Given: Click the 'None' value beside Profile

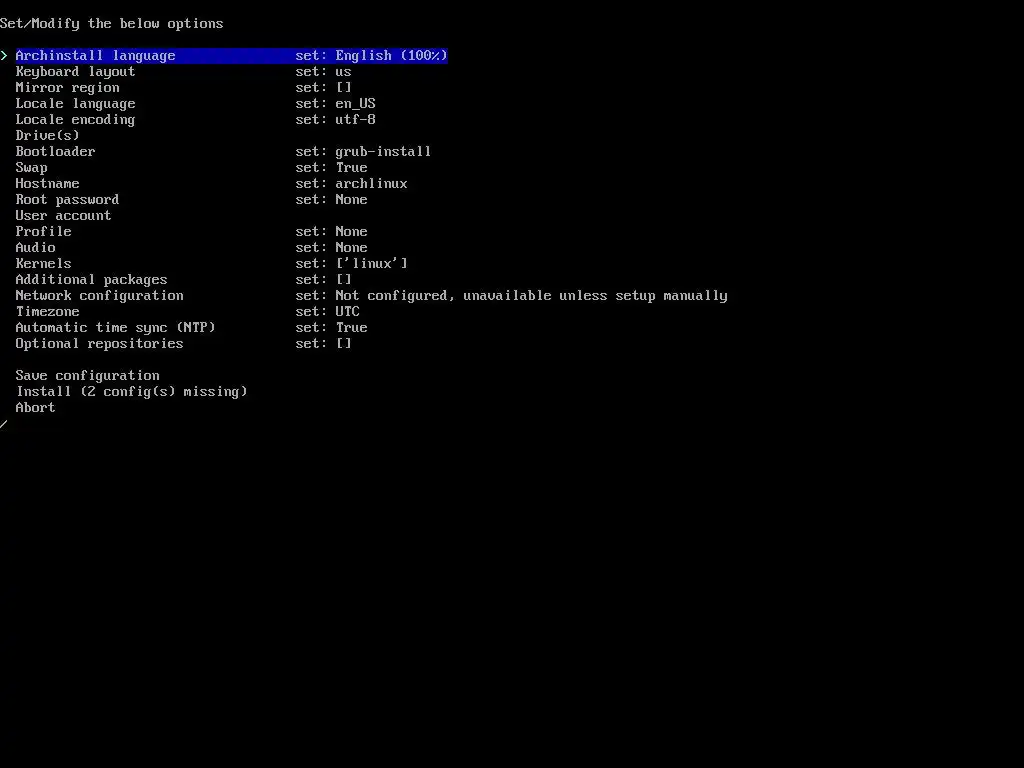Looking at the screenshot, I should point(351,232).
